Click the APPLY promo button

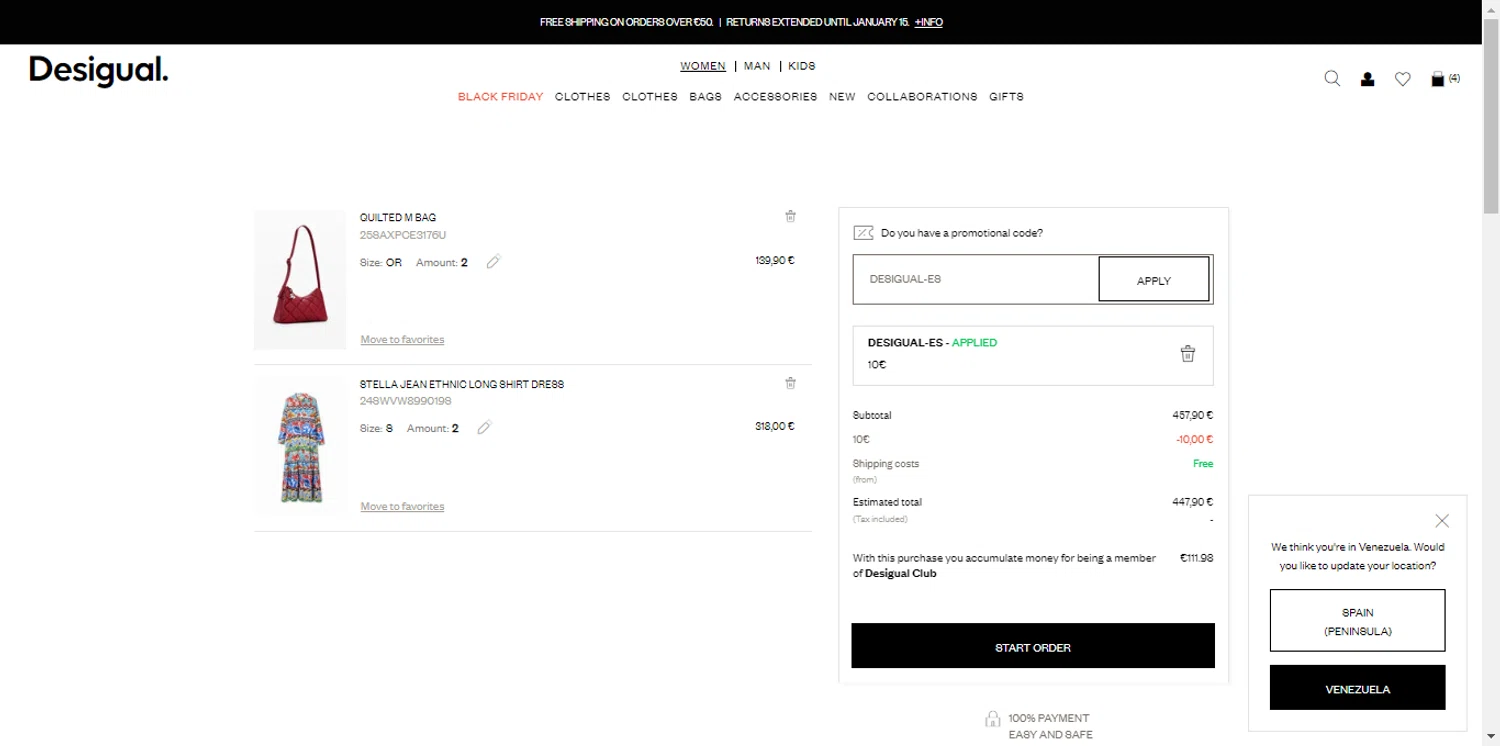pos(1154,279)
